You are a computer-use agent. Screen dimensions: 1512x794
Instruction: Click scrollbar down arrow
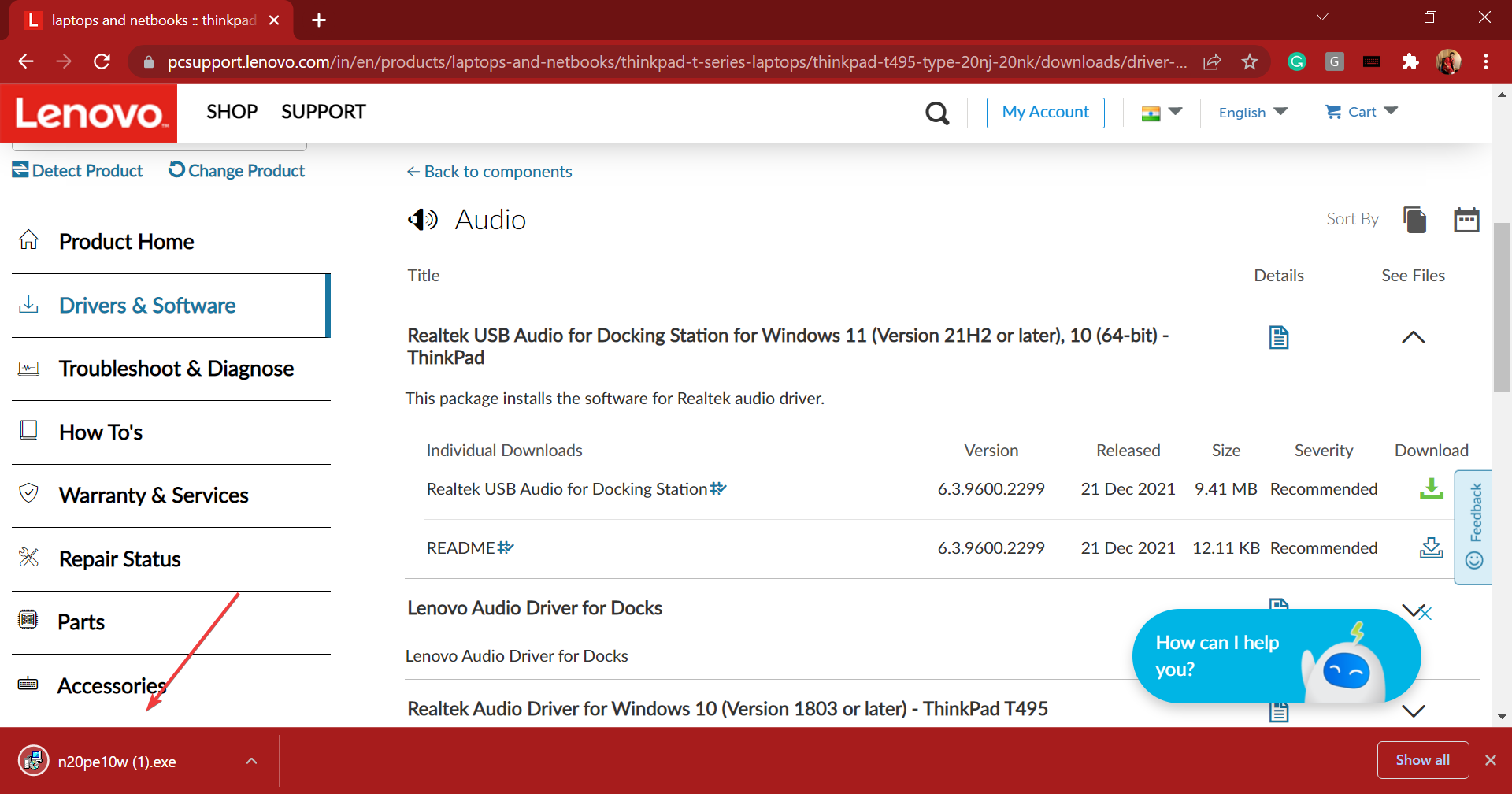click(x=1502, y=717)
